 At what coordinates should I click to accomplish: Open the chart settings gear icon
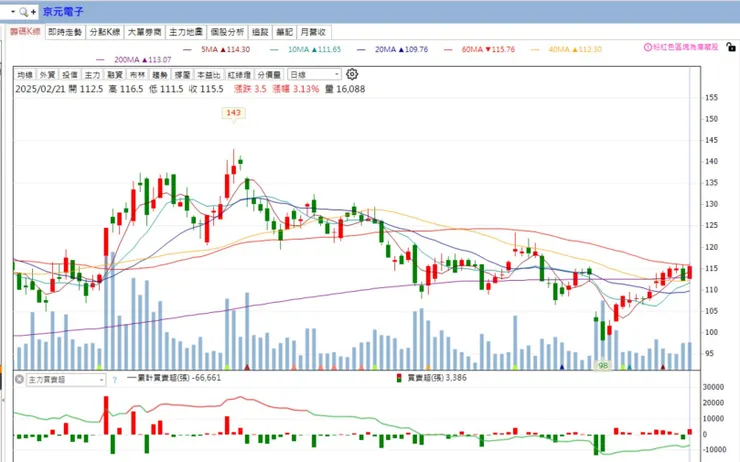point(352,74)
